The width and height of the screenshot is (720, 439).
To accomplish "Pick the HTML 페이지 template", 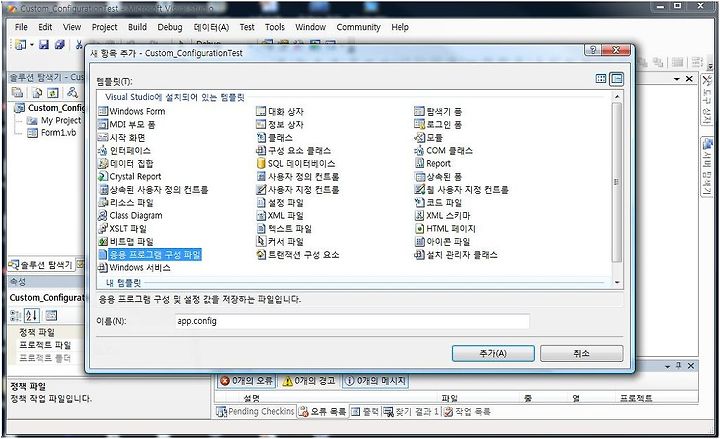I will pyautogui.click(x=445, y=228).
